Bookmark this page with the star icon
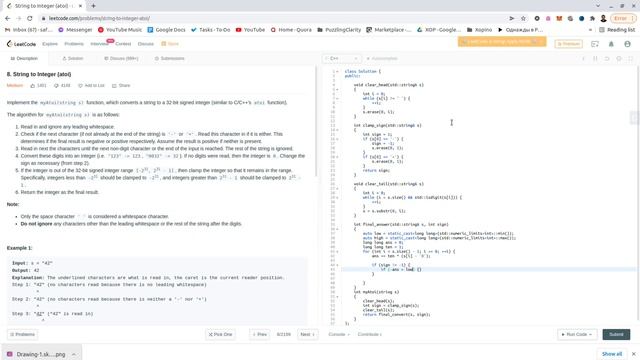The width and height of the screenshot is (640, 360). (x=523, y=18)
